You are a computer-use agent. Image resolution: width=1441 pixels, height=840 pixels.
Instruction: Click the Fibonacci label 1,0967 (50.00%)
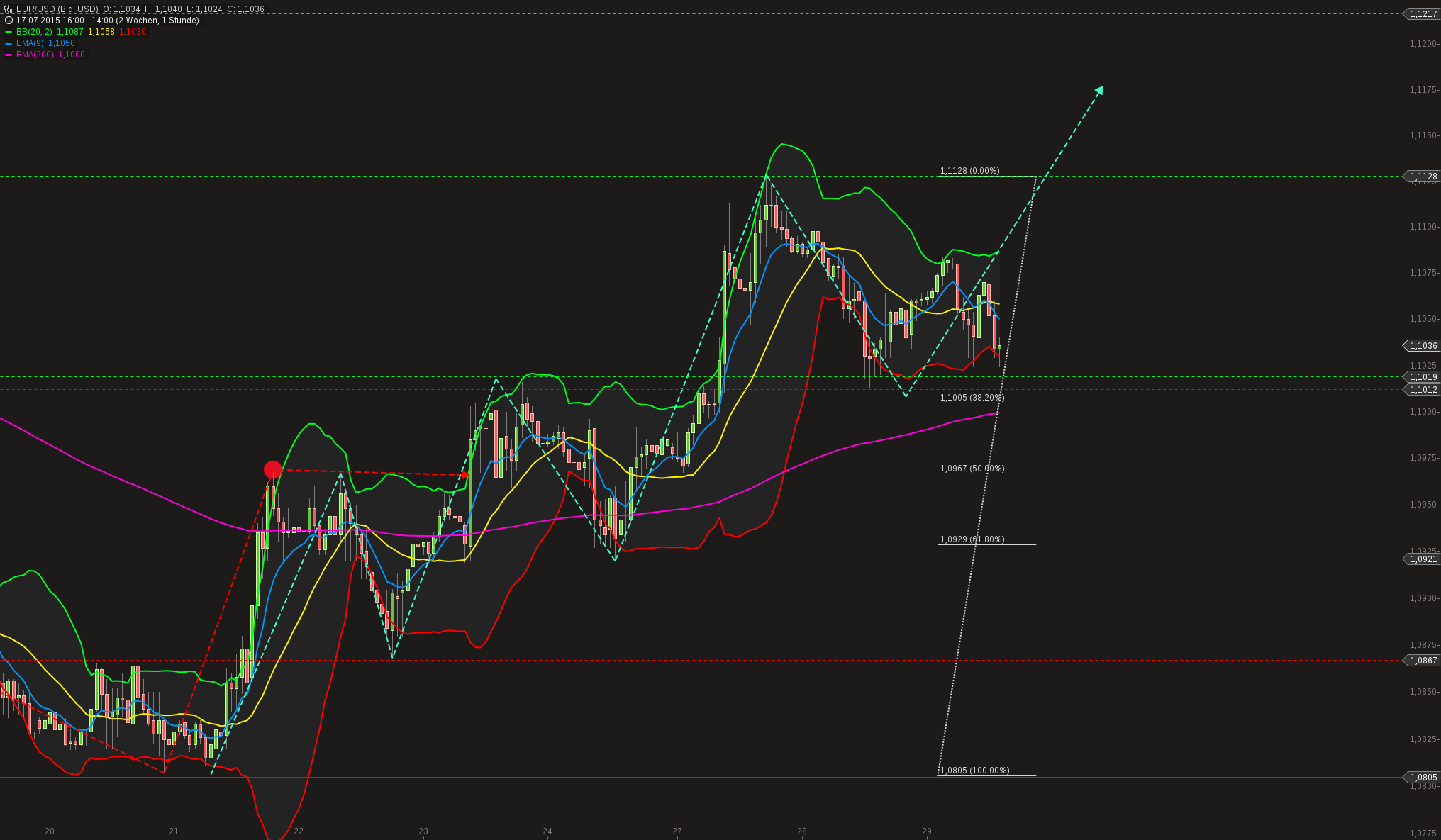pos(972,469)
